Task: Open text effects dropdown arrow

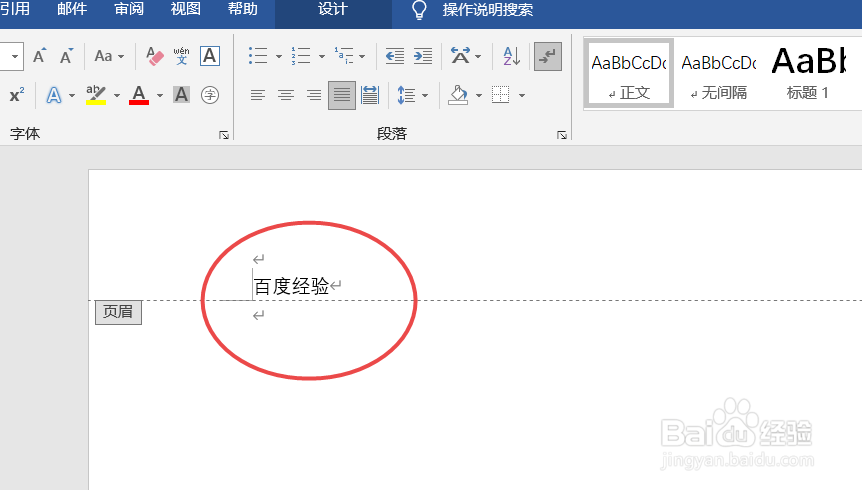Action: tap(71, 96)
